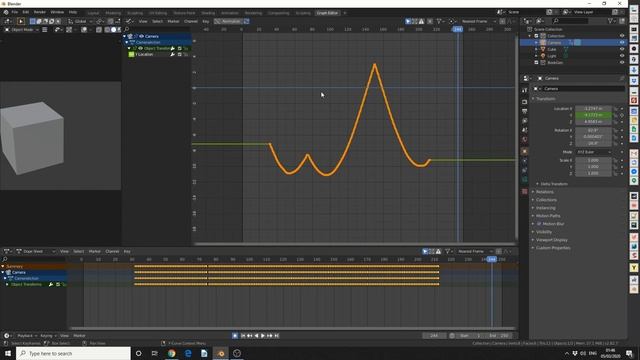The image size is (640, 360).
Task: Jump to first frame in playback controls
Action: click(x=243, y=336)
